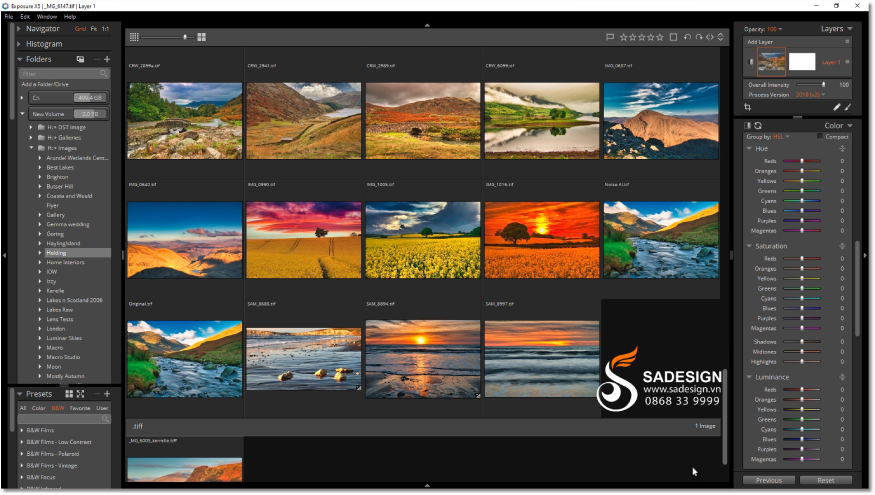Click the small grid thumbnails icon in toolbar
875x495 pixels.
pos(134,37)
